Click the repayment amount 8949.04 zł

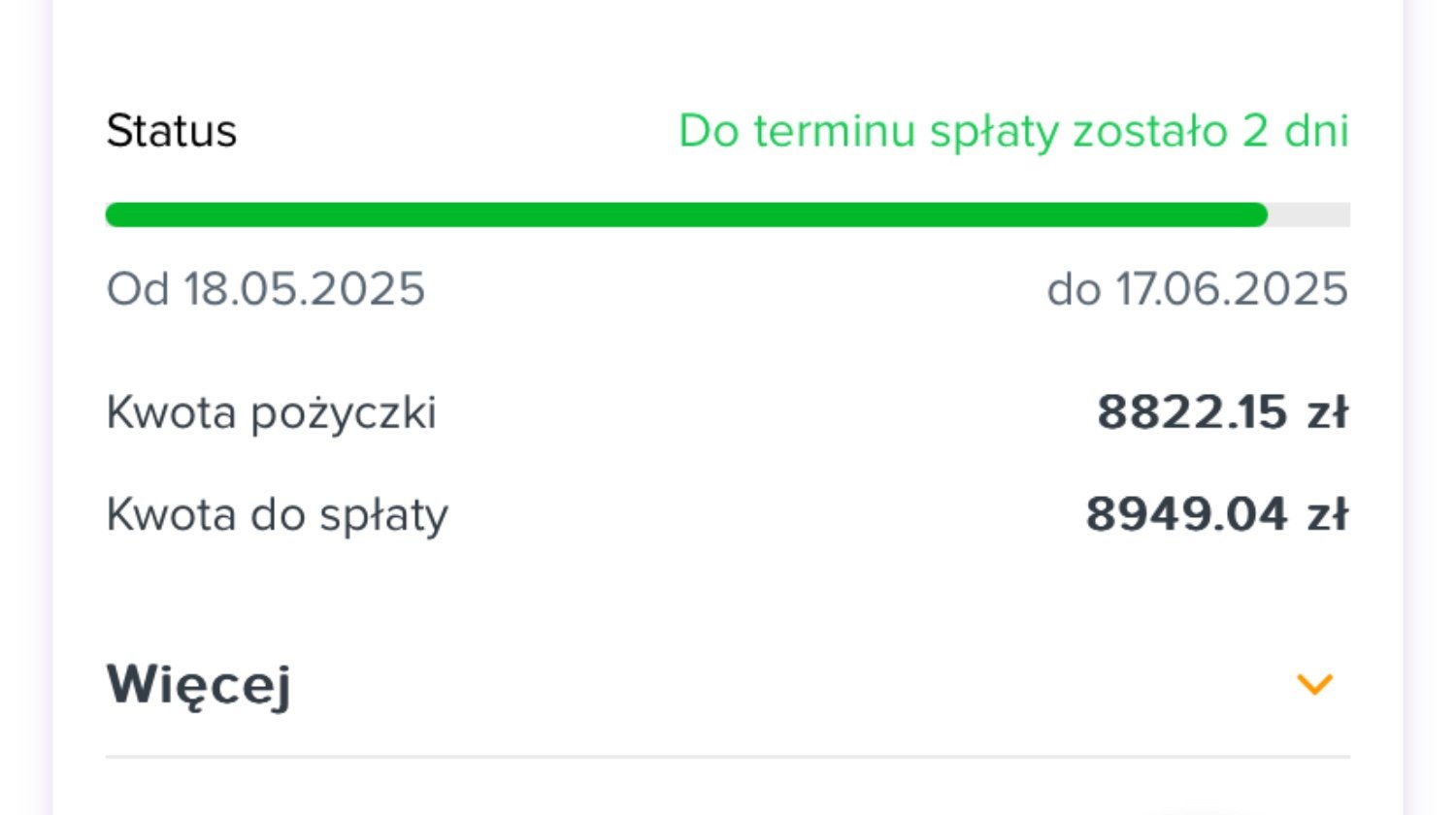point(1216,514)
